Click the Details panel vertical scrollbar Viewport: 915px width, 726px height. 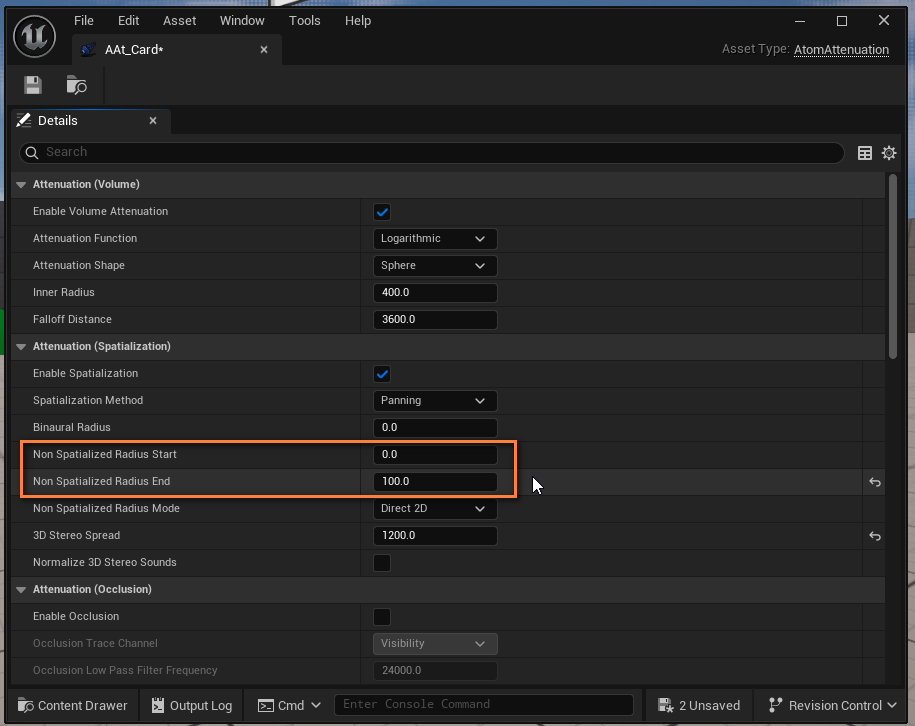tap(893, 266)
